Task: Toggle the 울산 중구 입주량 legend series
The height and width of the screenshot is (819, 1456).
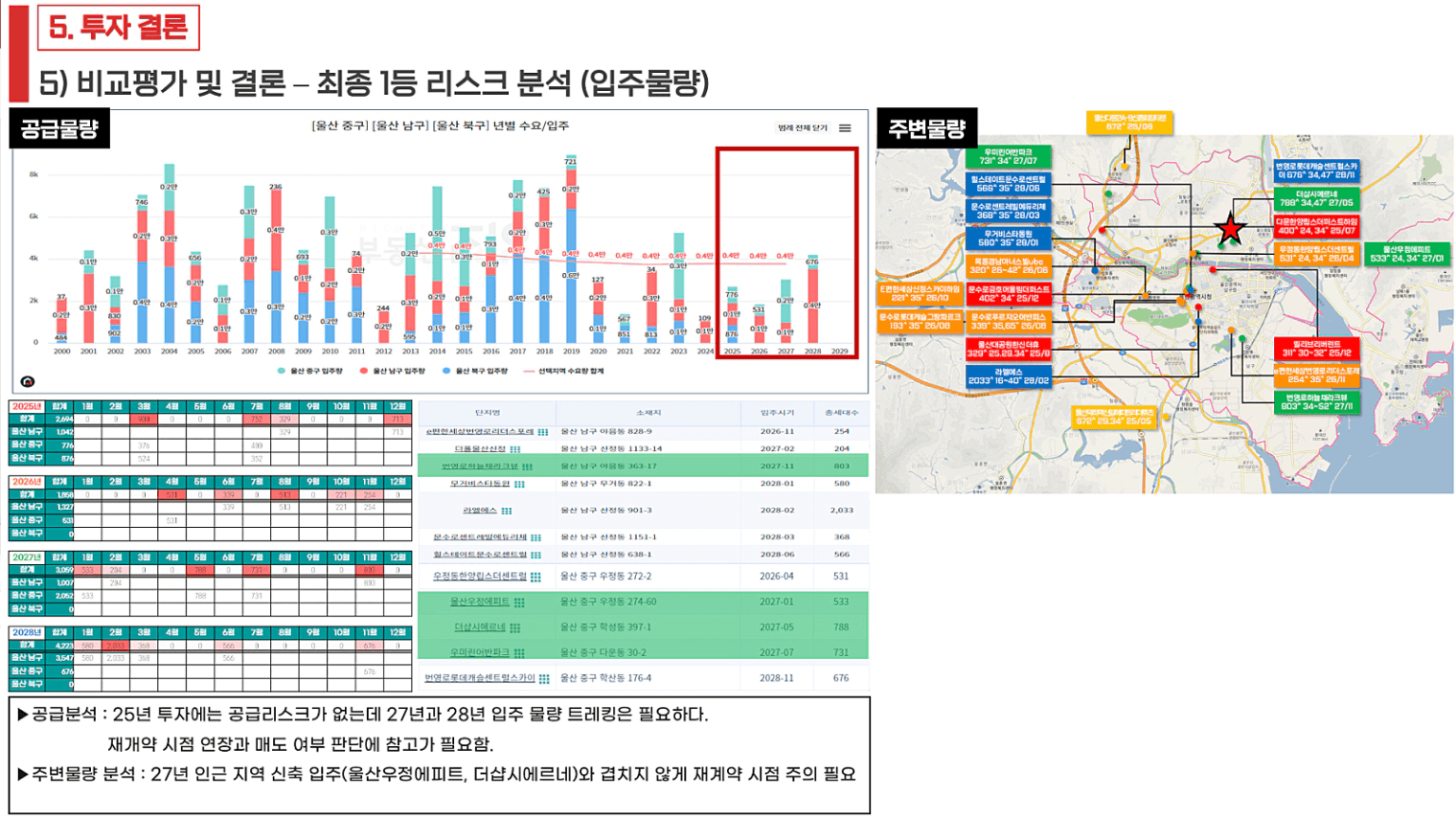Action: (x=312, y=371)
